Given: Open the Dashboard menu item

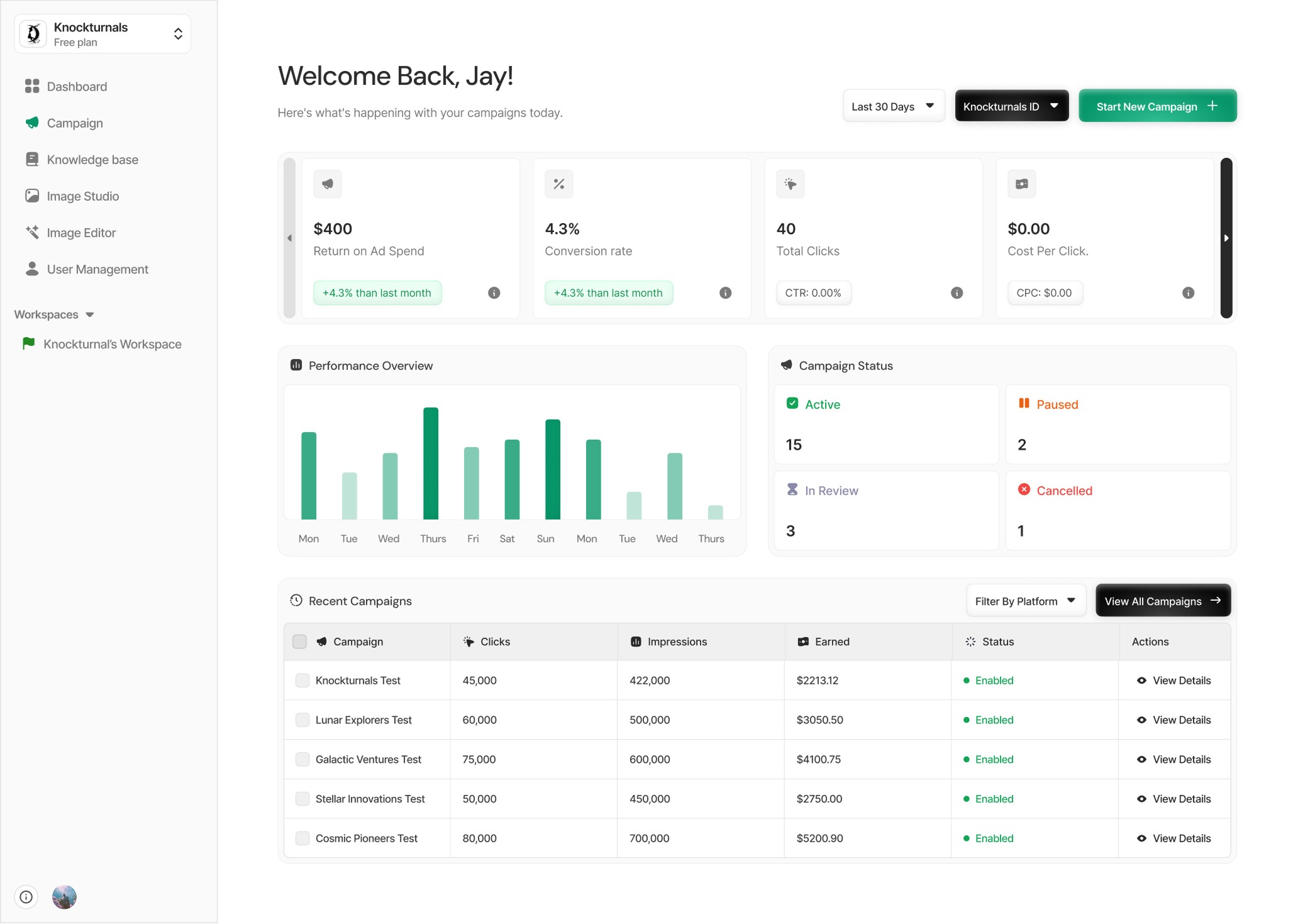Looking at the screenshot, I should (x=77, y=86).
